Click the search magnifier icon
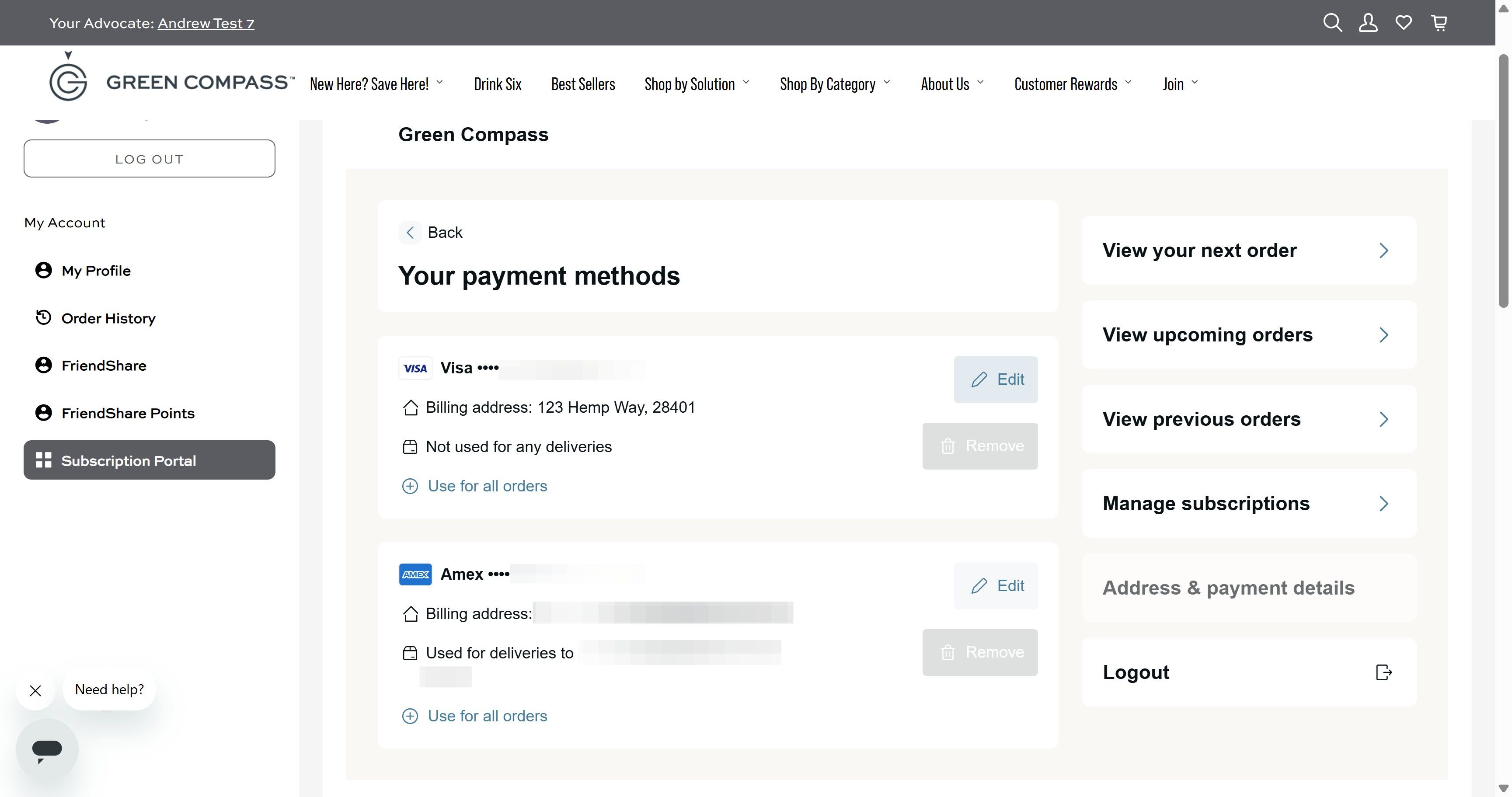This screenshot has height=797, width=1512. 1332,23
